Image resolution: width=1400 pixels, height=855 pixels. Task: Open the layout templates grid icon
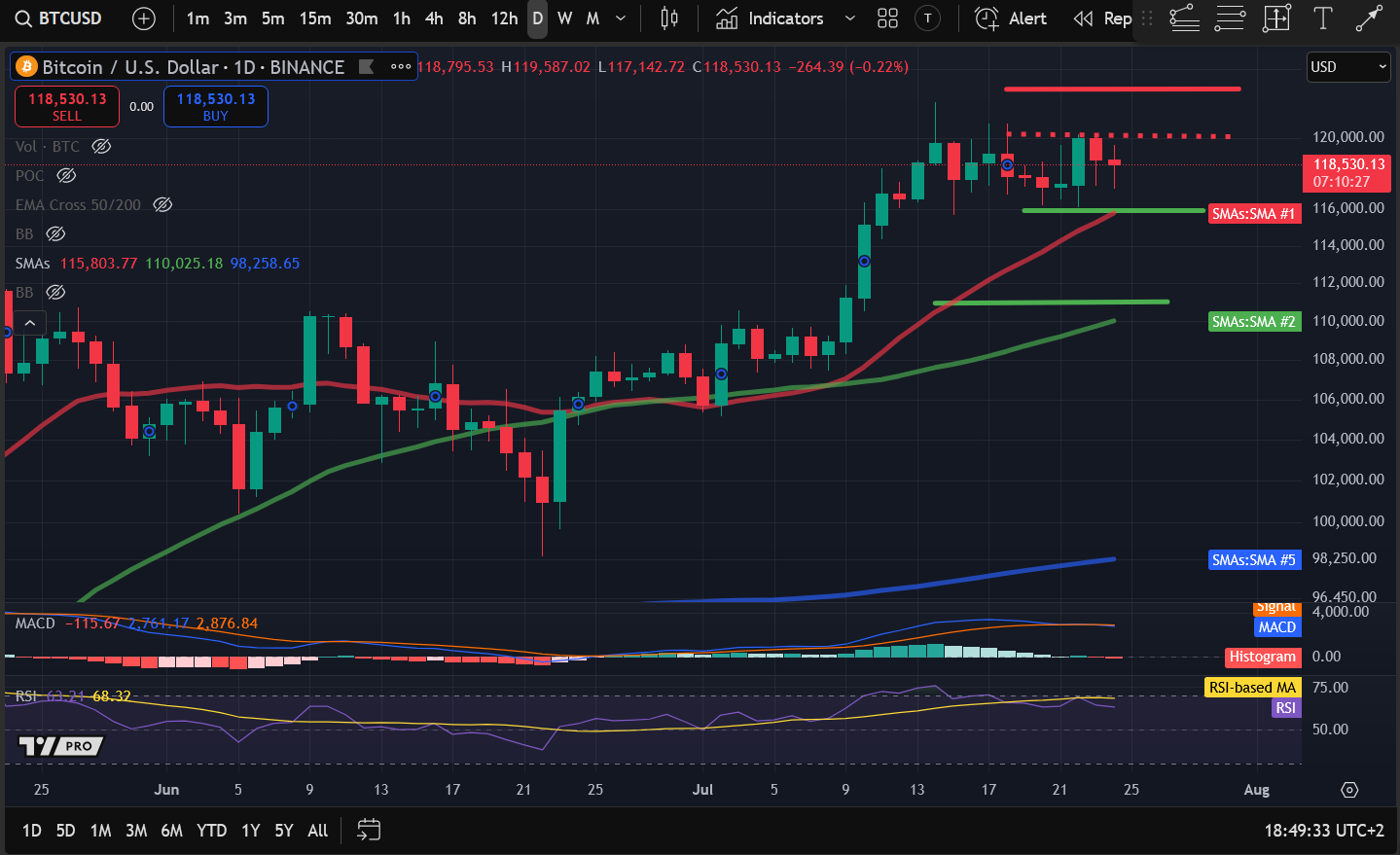tap(887, 18)
